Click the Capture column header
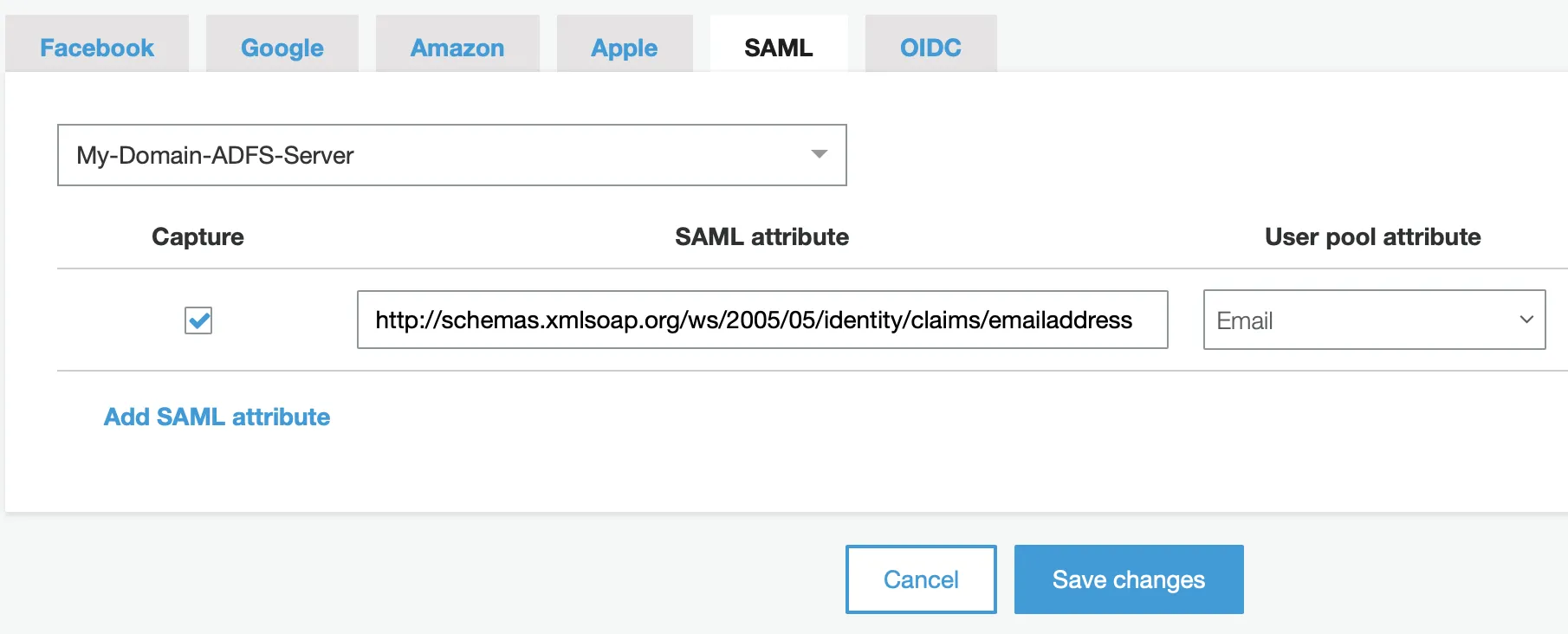 [x=198, y=236]
